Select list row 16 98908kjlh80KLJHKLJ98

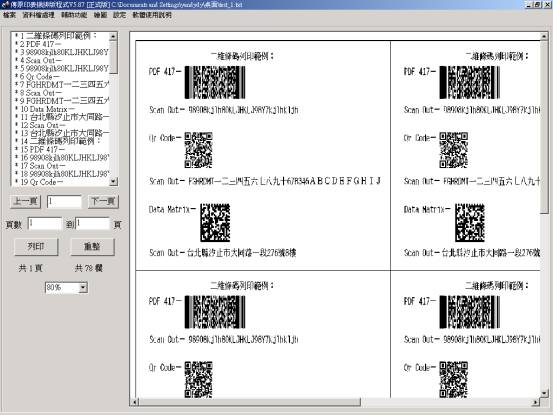61,158
